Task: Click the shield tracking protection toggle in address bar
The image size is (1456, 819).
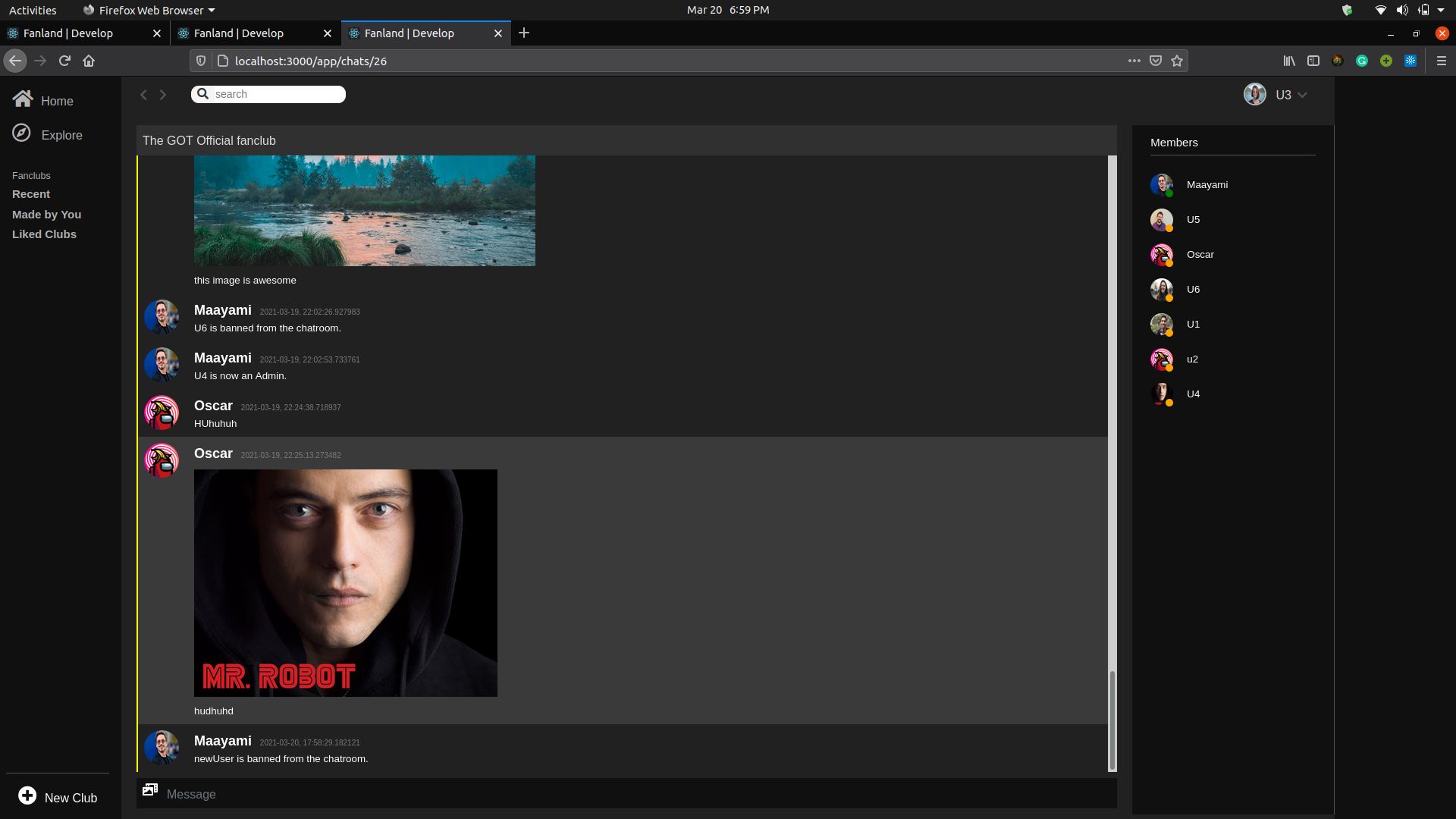Action: (200, 61)
